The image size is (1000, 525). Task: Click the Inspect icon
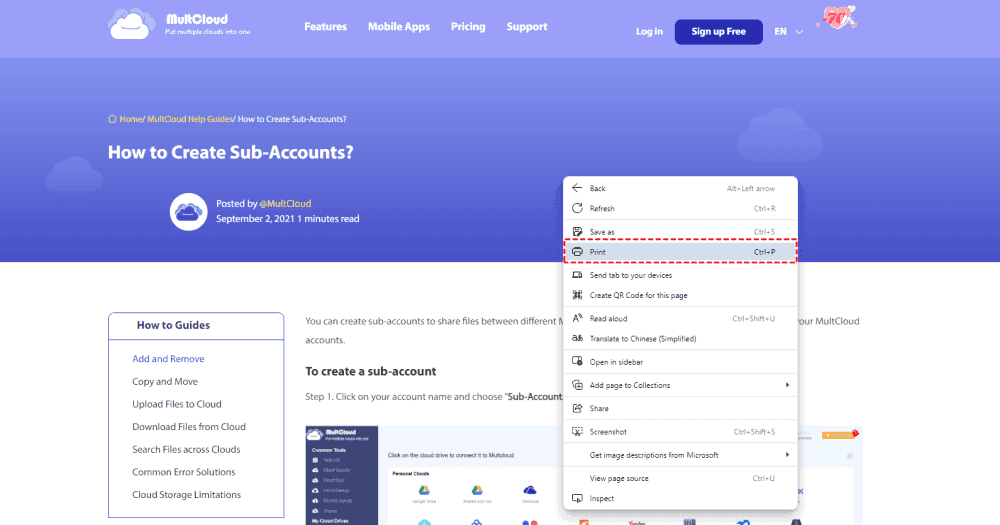click(577, 498)
